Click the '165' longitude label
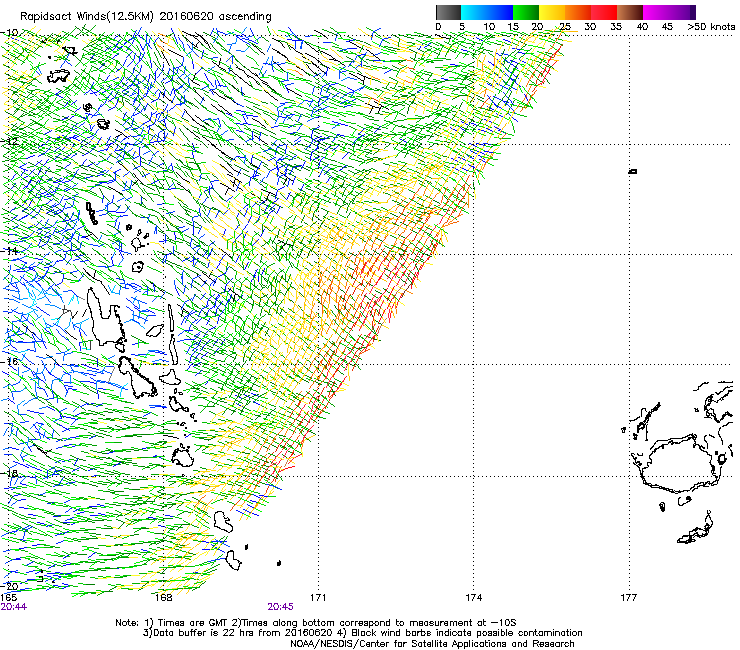Image resolution: width=740 pixels, height=650 pixels. click(8, 598)
